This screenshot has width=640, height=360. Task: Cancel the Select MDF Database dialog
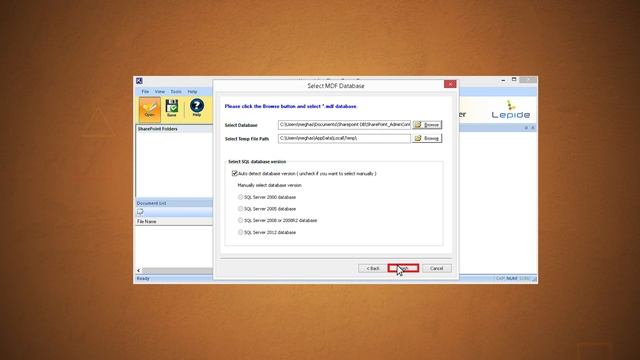tap(436, 268)
